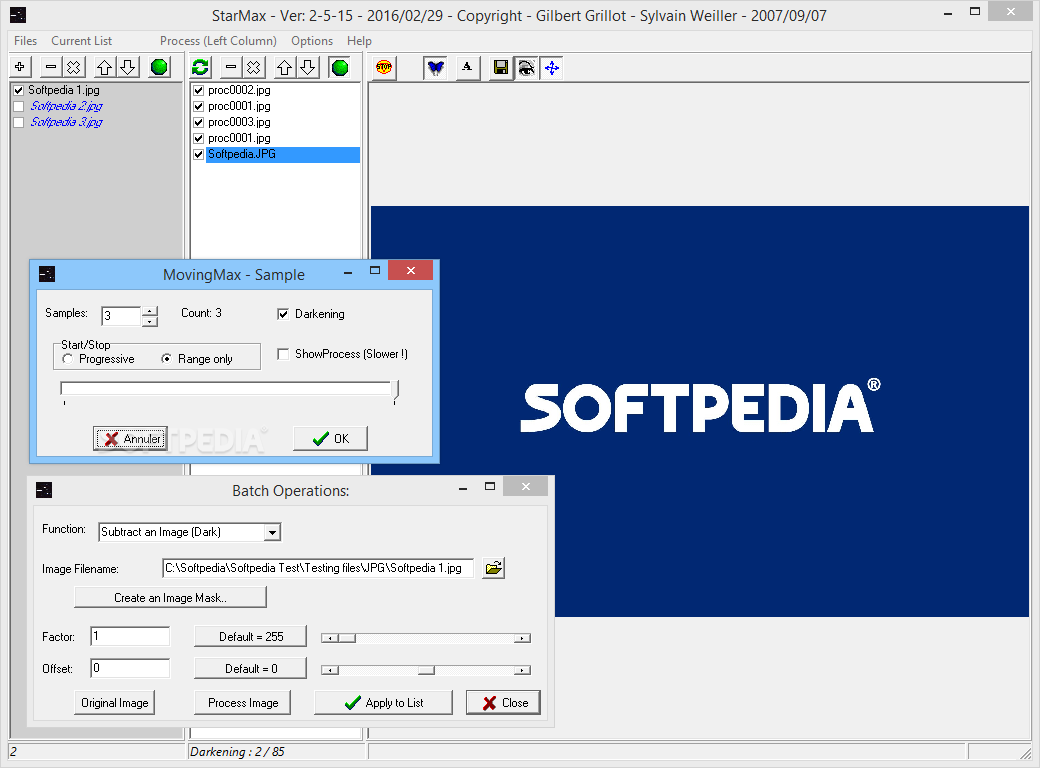Click the plus icon in the left list toolbar

pyautogui.click(x=21, y=67)
